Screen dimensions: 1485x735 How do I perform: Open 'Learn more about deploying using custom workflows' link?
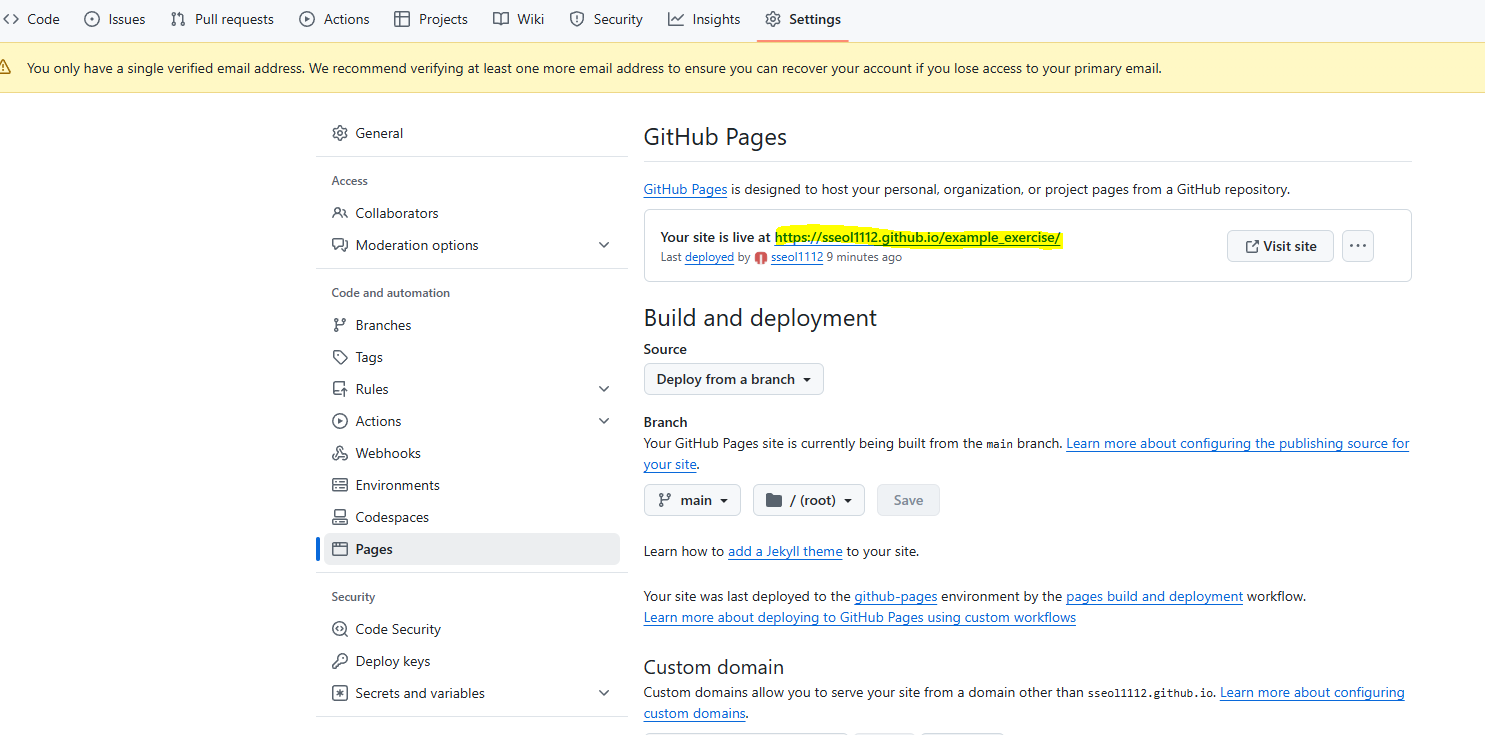pos(860,617)
